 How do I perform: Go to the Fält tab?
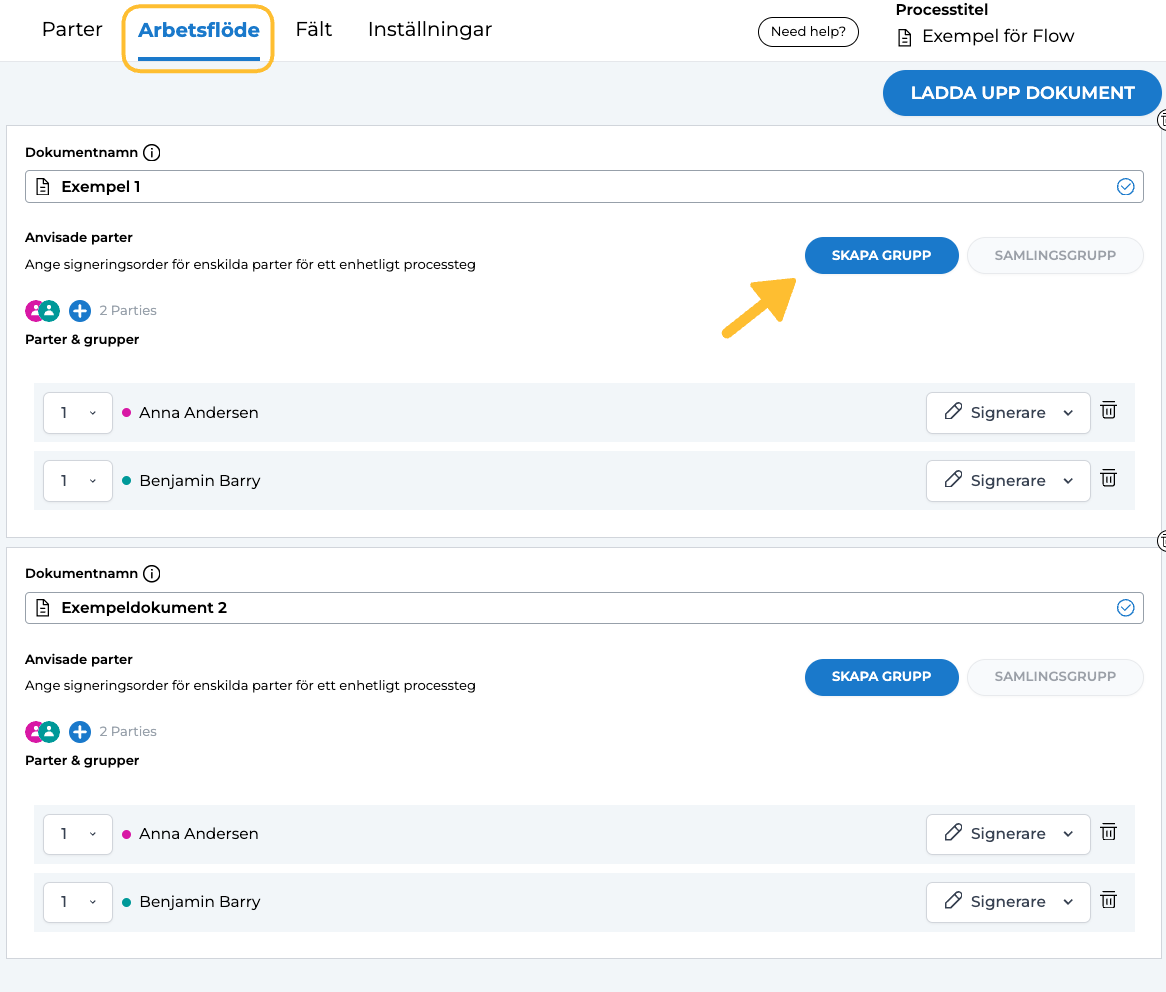pyautogui.click(x=314, y=30)
